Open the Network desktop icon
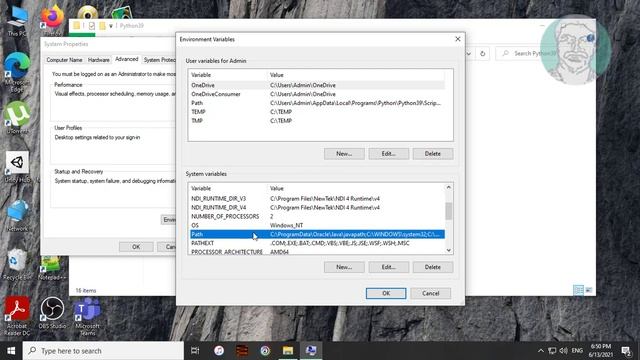Screen dimensions: 640x360 click(x=17, y=216)
